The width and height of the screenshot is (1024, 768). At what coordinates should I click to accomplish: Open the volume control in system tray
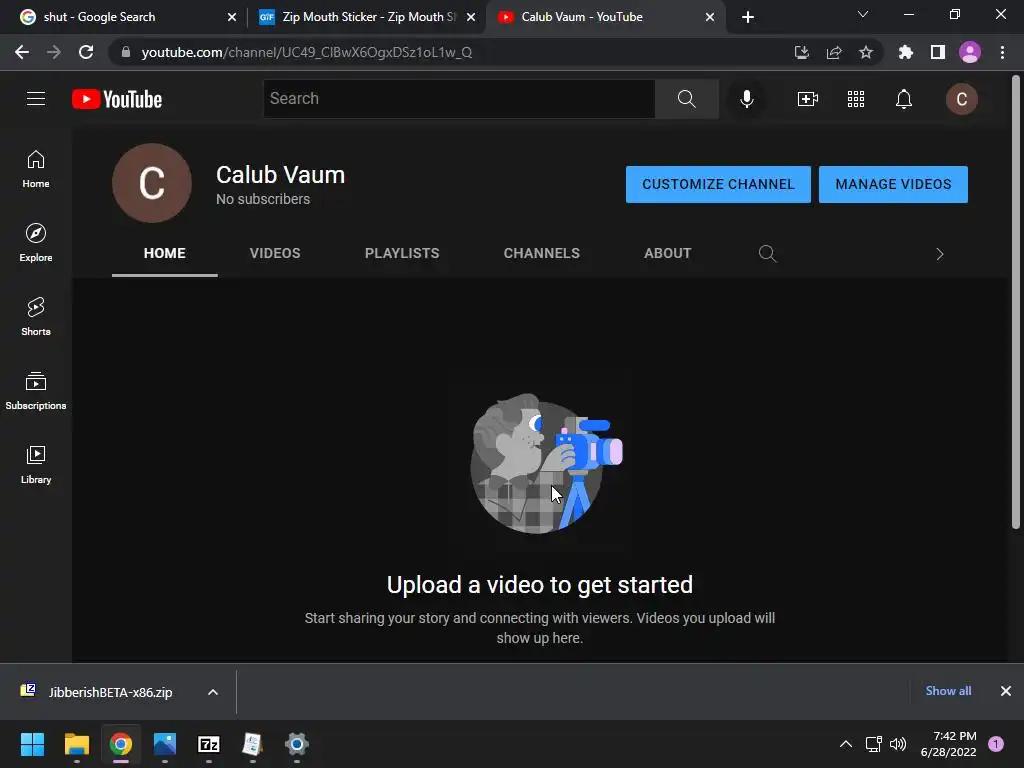(899, 744)
